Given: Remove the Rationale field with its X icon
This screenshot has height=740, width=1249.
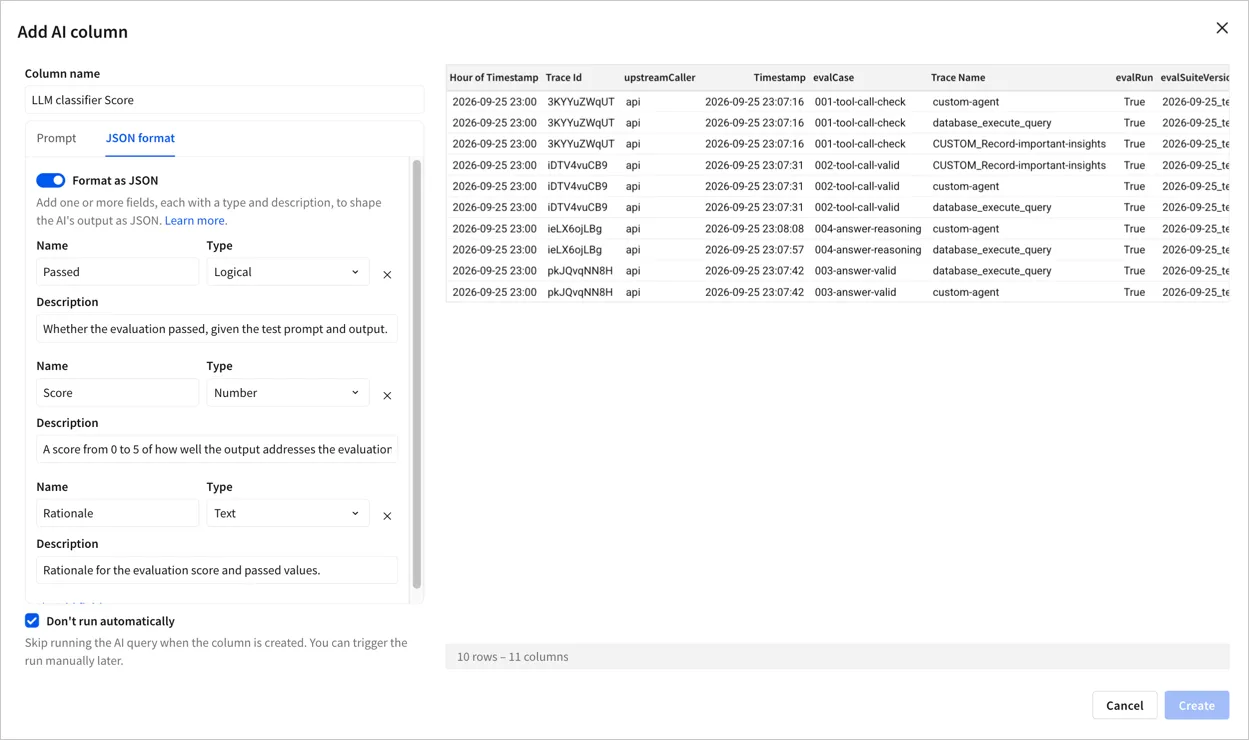Looking at the screenshot, I should [387, 516].
